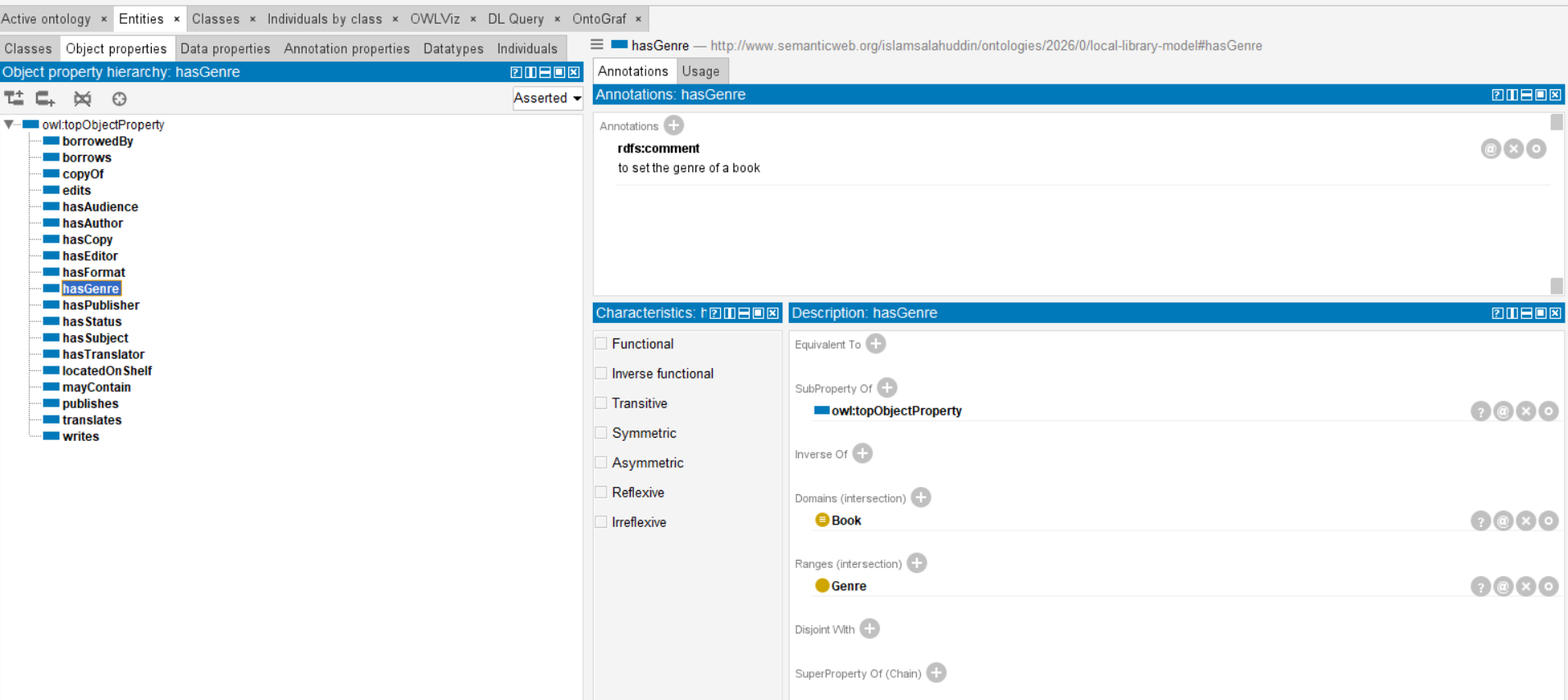Add a new annotation with plus icon

[x=674, y=125]
